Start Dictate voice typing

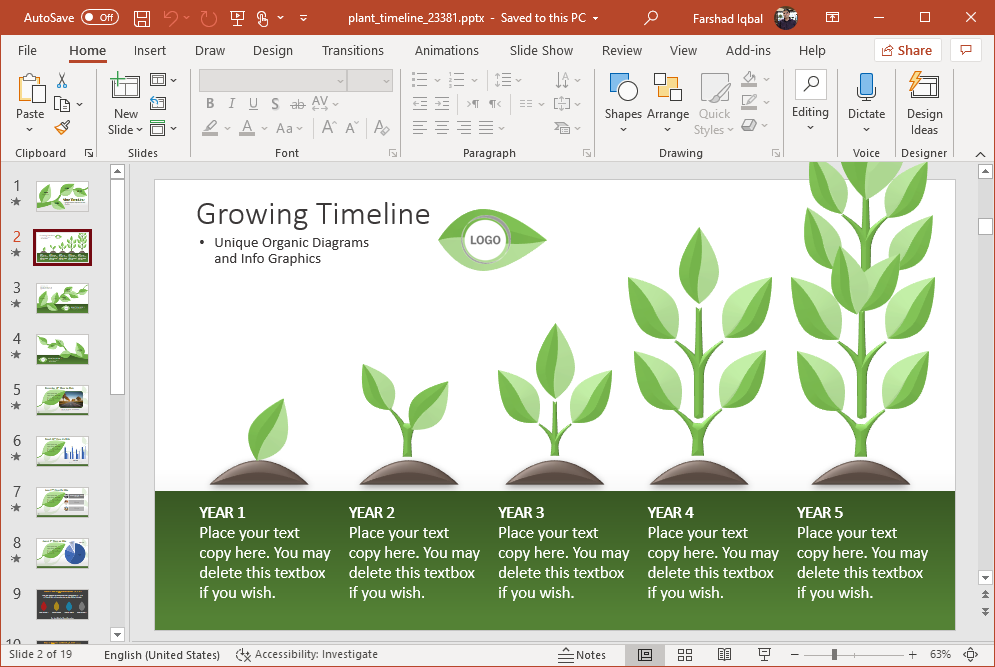click(x=866, y=95)
